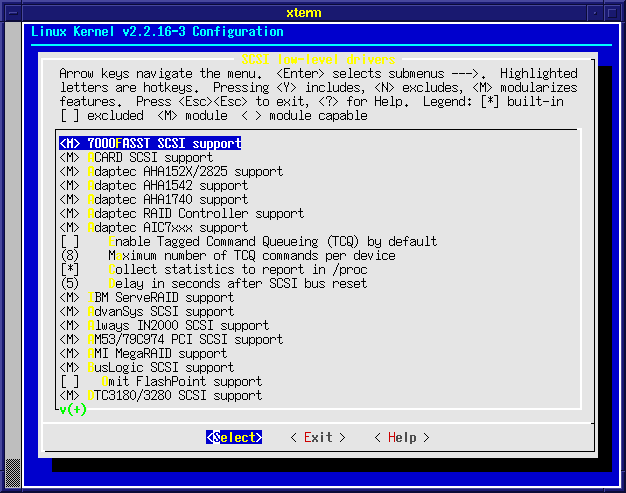
Task: Change module state of Adaptec AHA152X/2825 support
Action: (x=69, y=171)
